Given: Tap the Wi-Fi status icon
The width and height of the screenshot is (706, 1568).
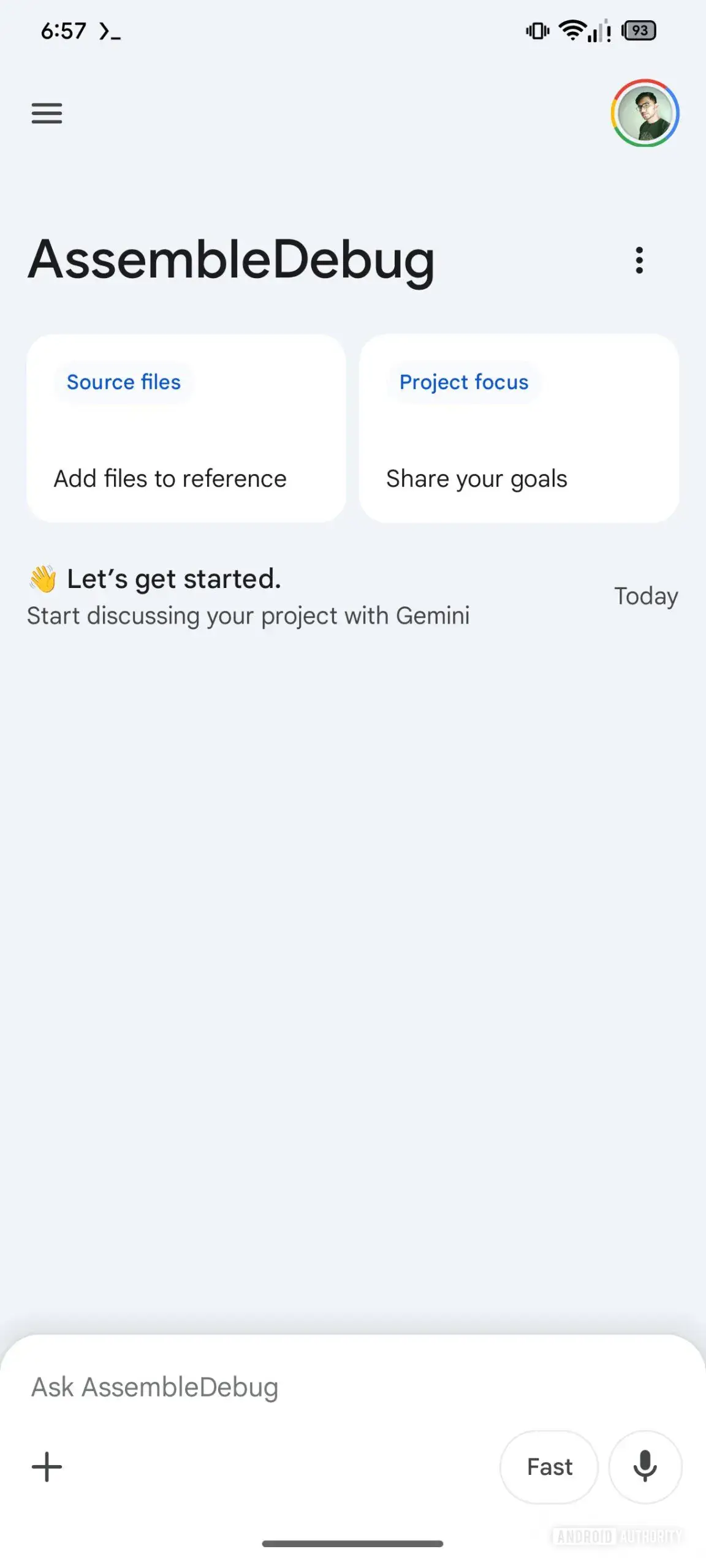Looking at the screenshot, I should [572, 30].
